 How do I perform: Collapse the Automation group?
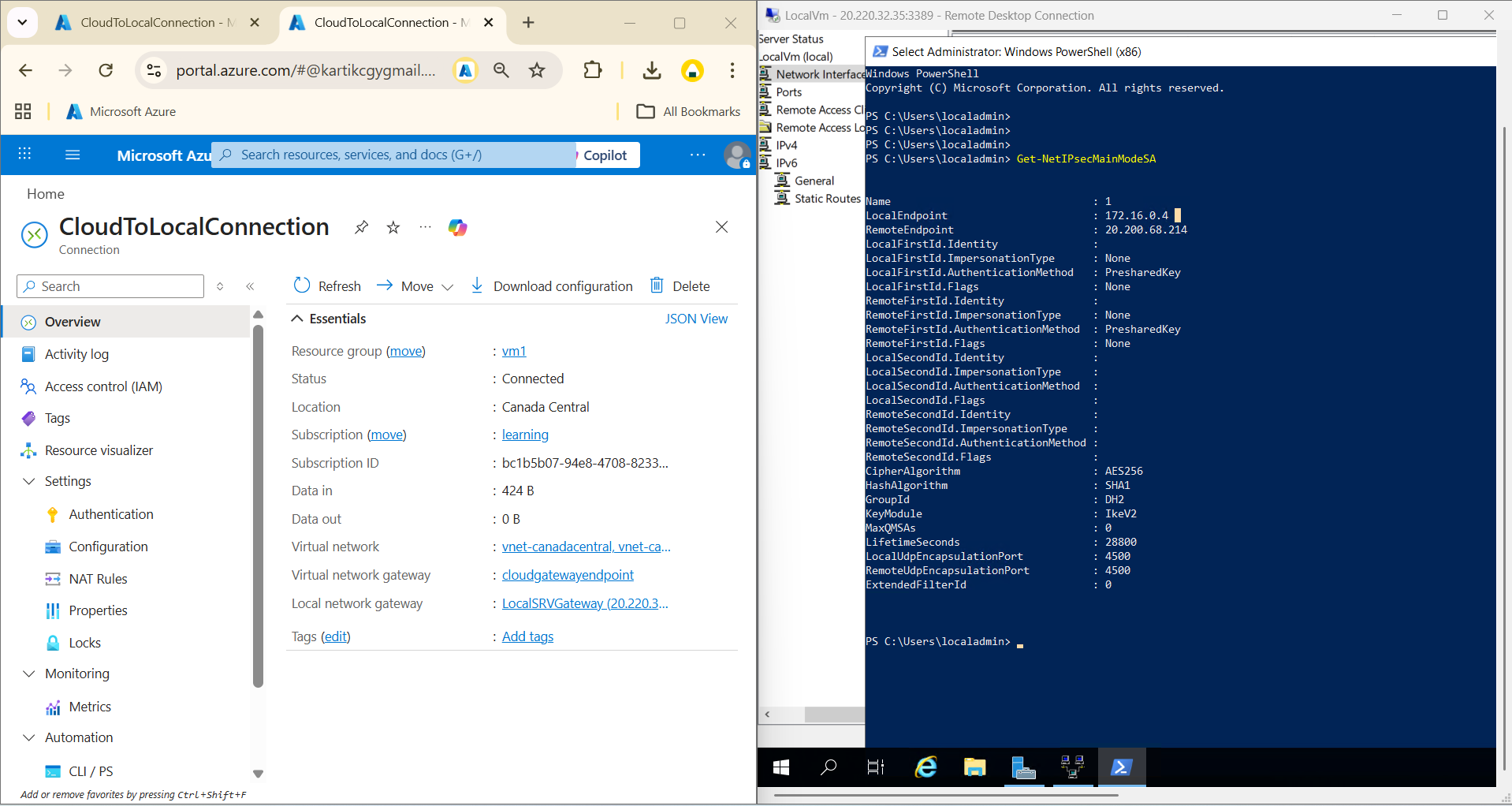click(29, 737)
